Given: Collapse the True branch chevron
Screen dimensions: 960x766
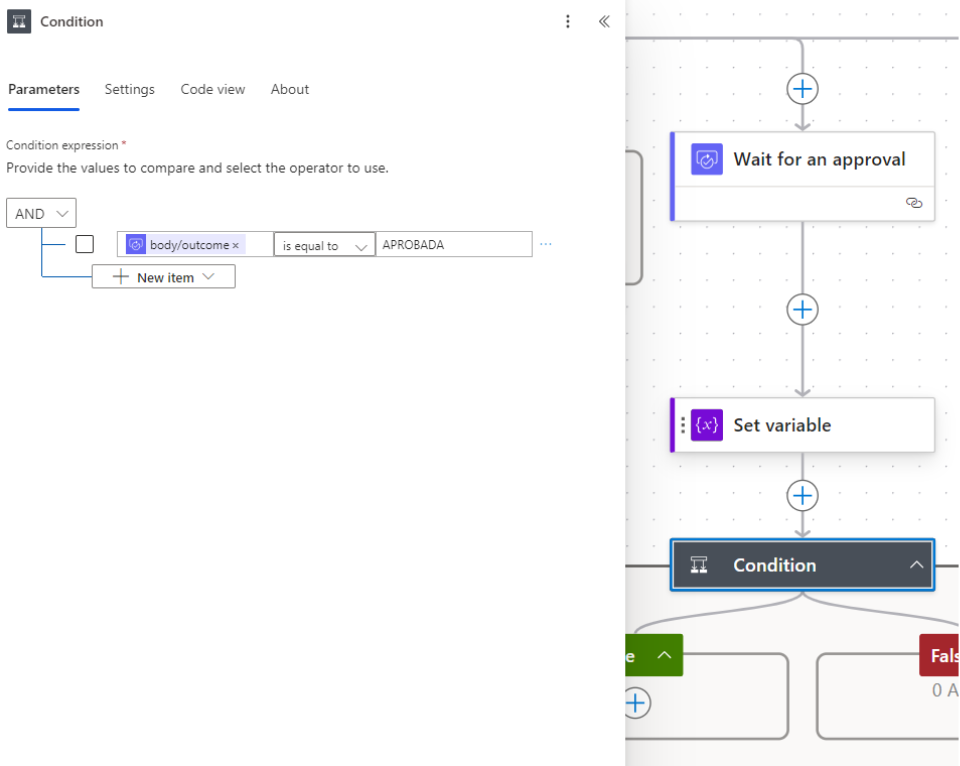Looking at the screenshot, I should click(664, 656).
